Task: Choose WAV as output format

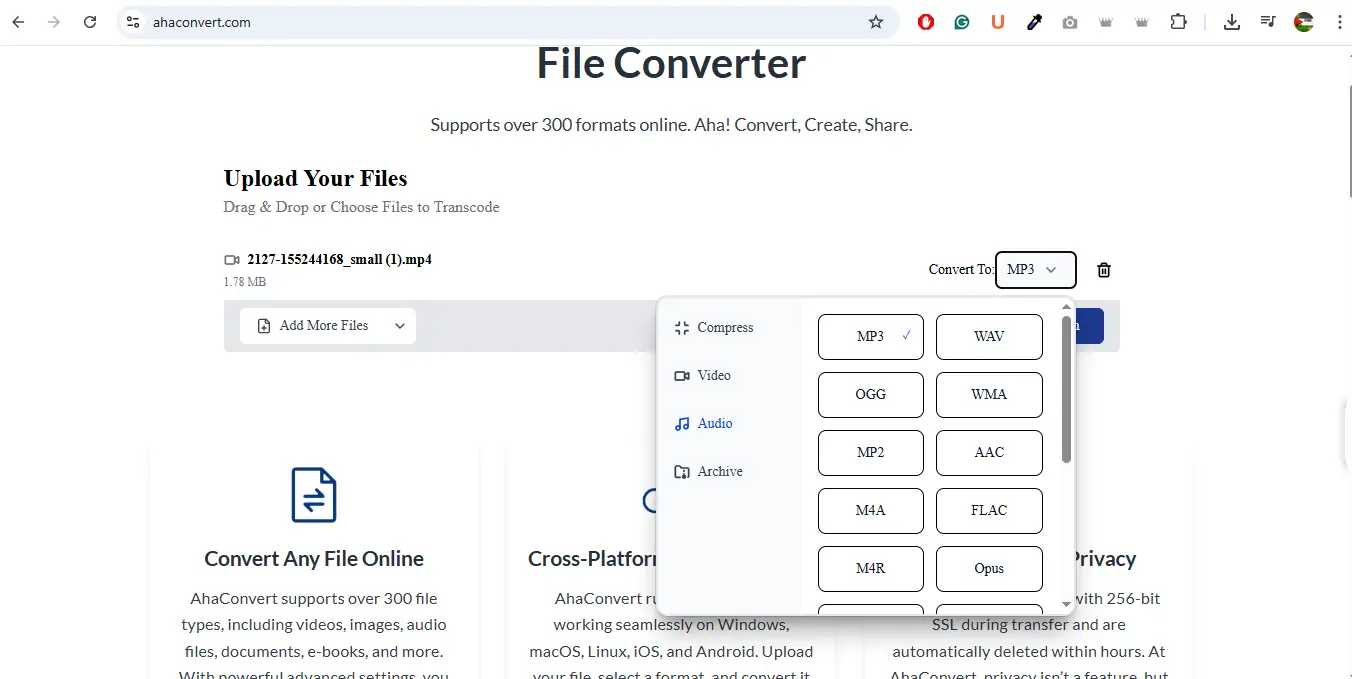Action: click(989, 337)
